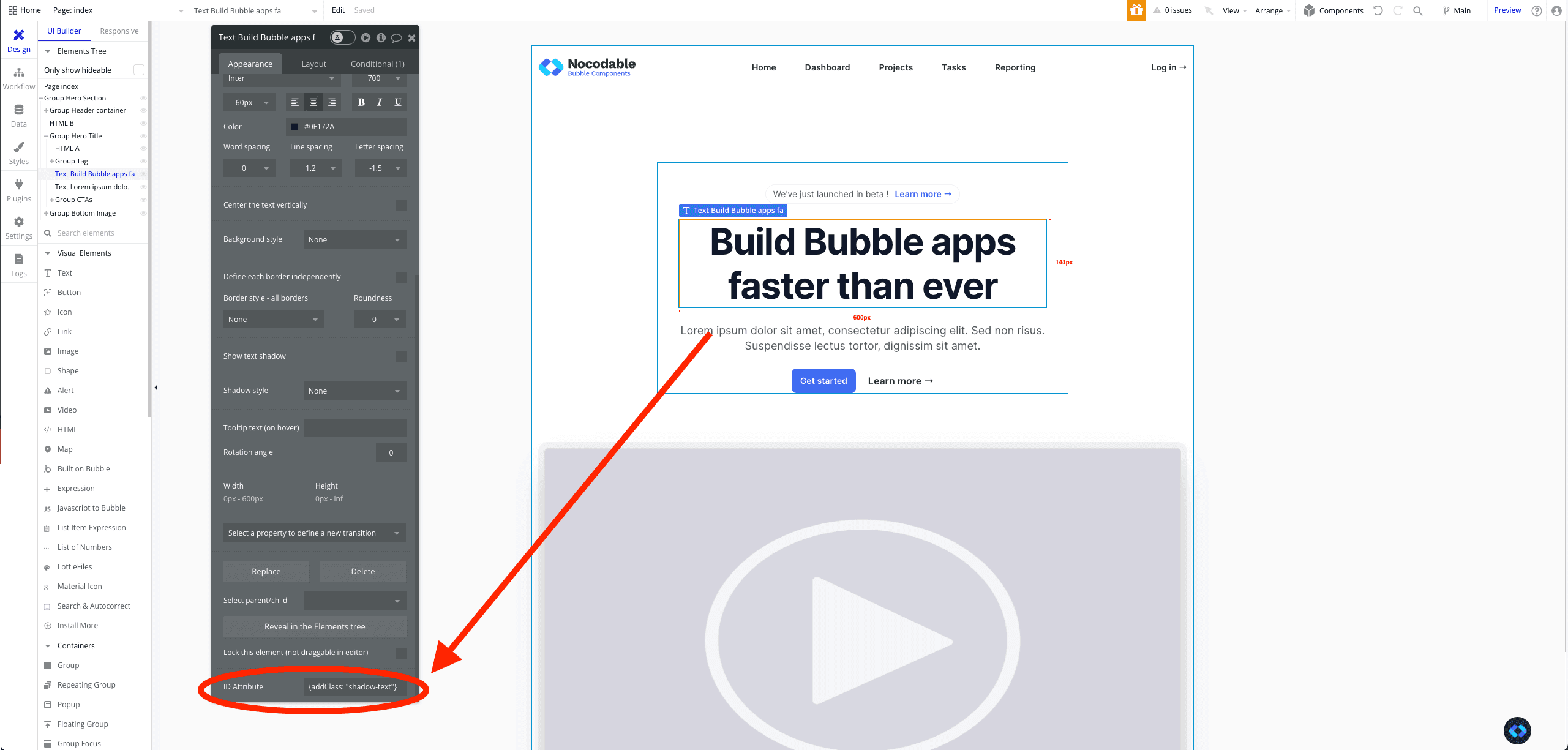Check Lock this element checkbox
This screenshot has height=750, width=1568.
pyautogui.click(x=401, y=653)
